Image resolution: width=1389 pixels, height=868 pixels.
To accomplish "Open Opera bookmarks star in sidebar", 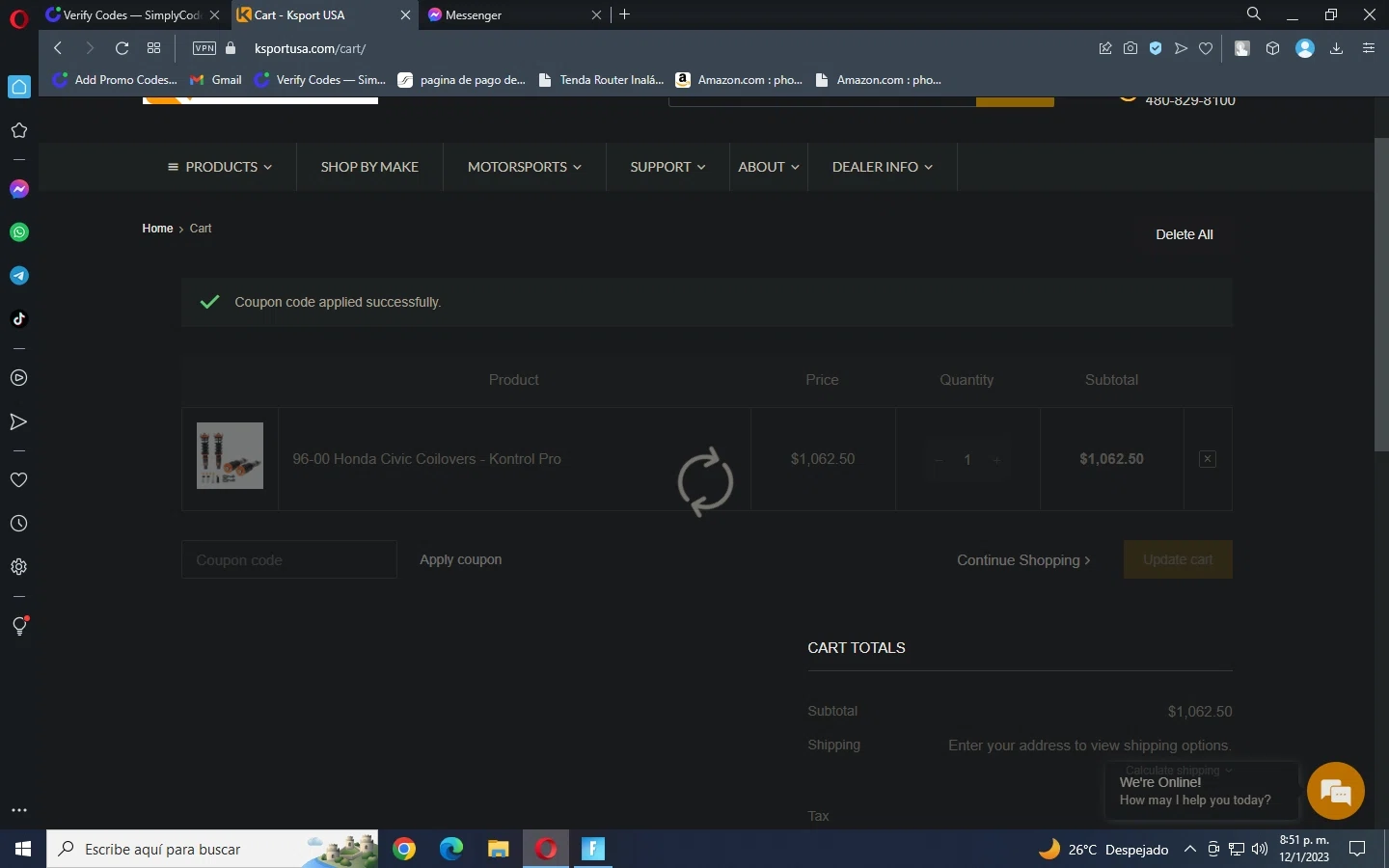I will [19, 130].
